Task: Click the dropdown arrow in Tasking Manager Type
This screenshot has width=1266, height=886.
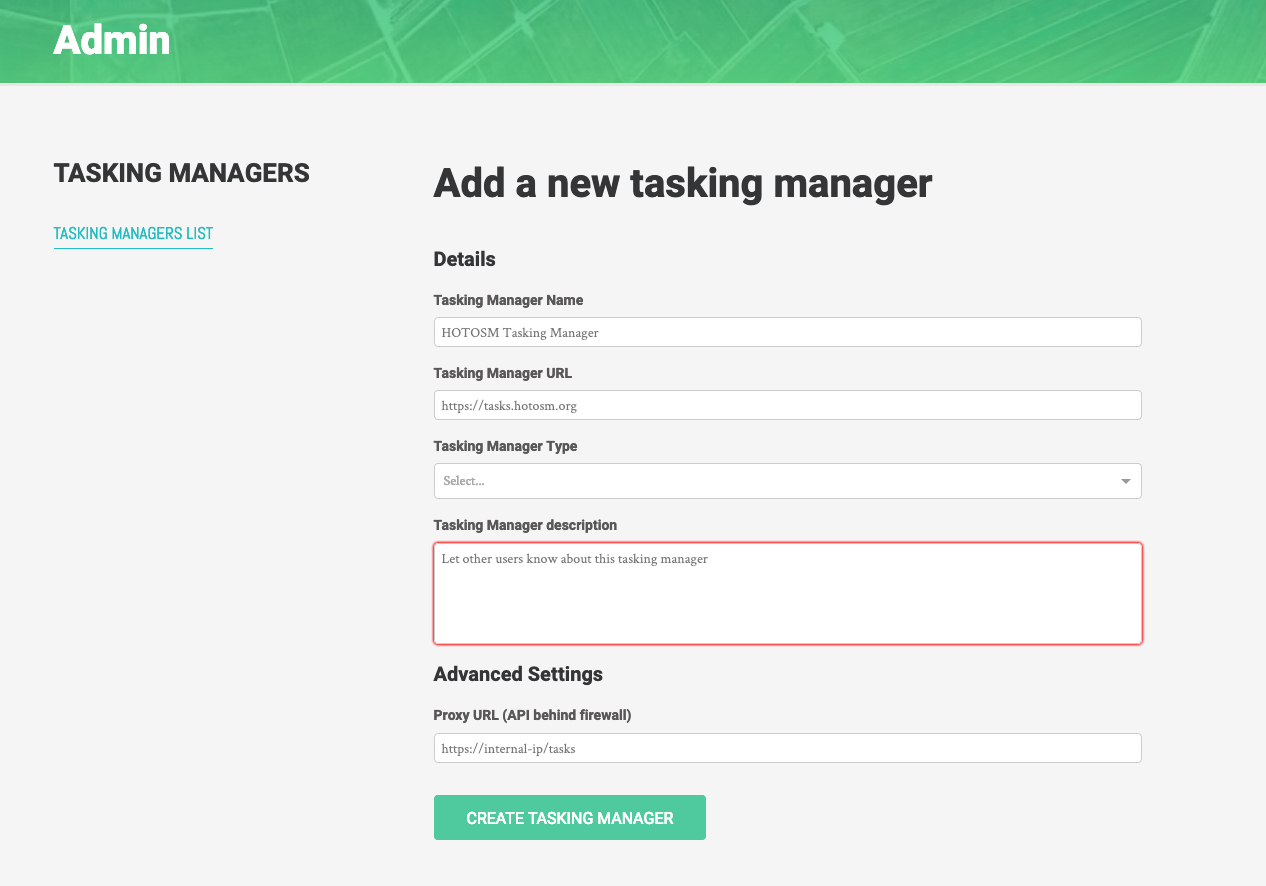Action: [1126, 481]
